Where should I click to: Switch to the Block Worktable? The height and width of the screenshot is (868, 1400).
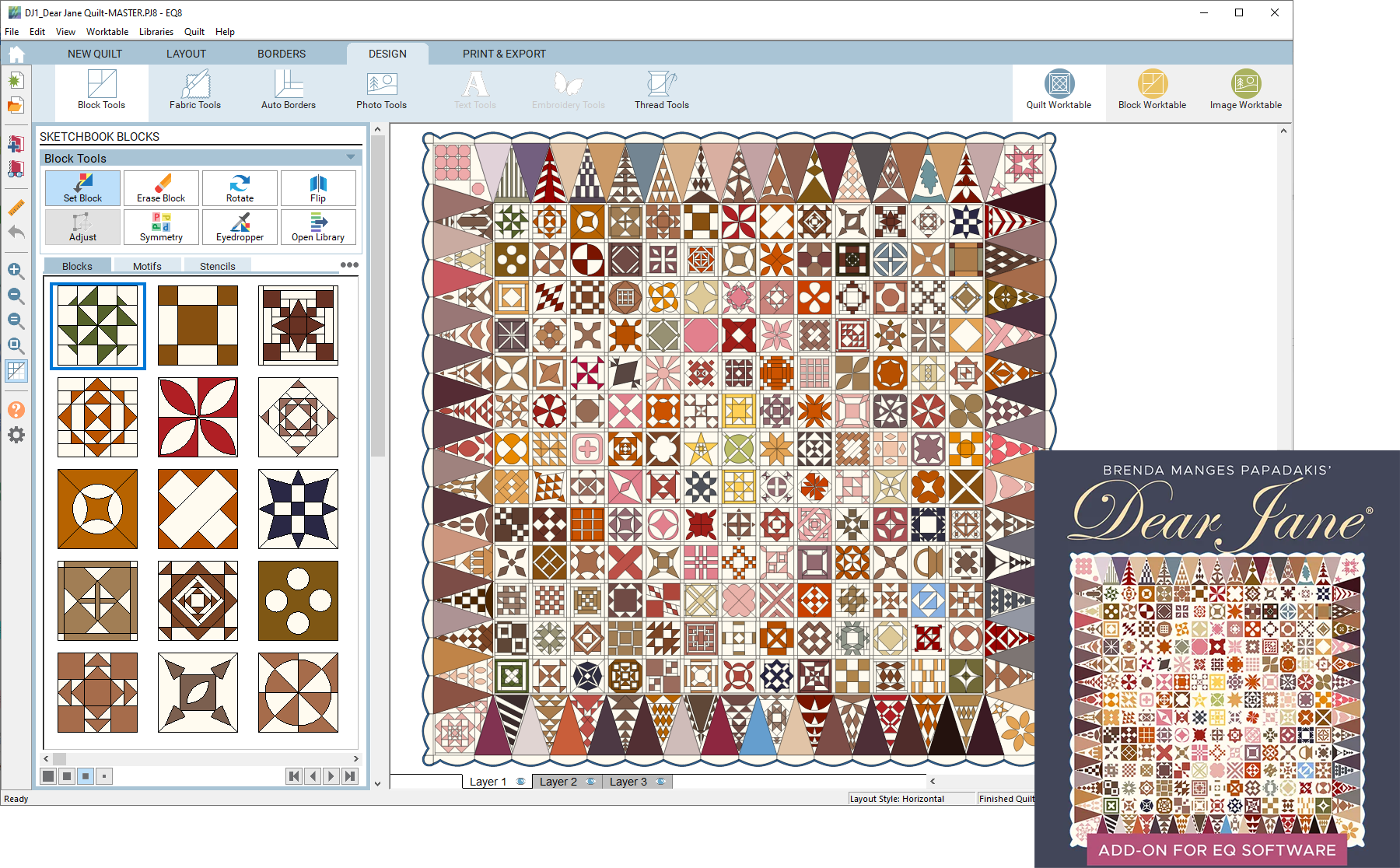pyautogui.click(x=1152, y=91)
